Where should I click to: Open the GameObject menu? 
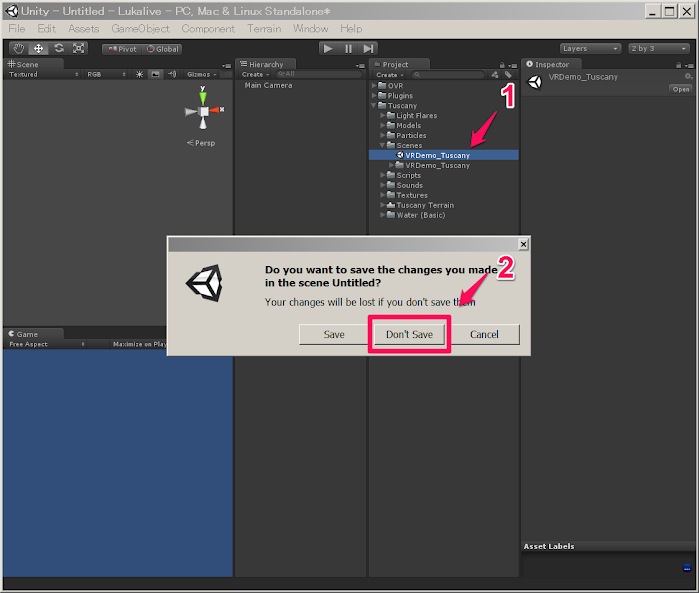point(140,29)
